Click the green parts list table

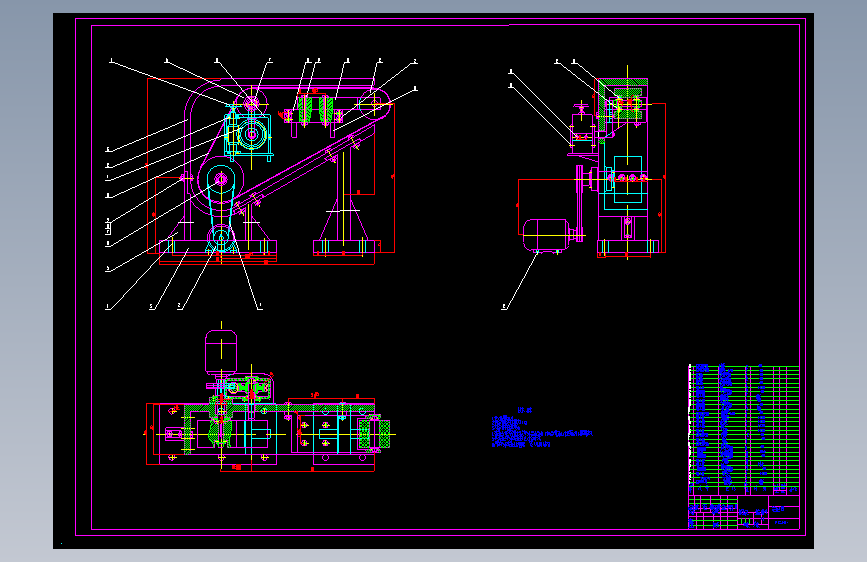(x=744, y=429)
